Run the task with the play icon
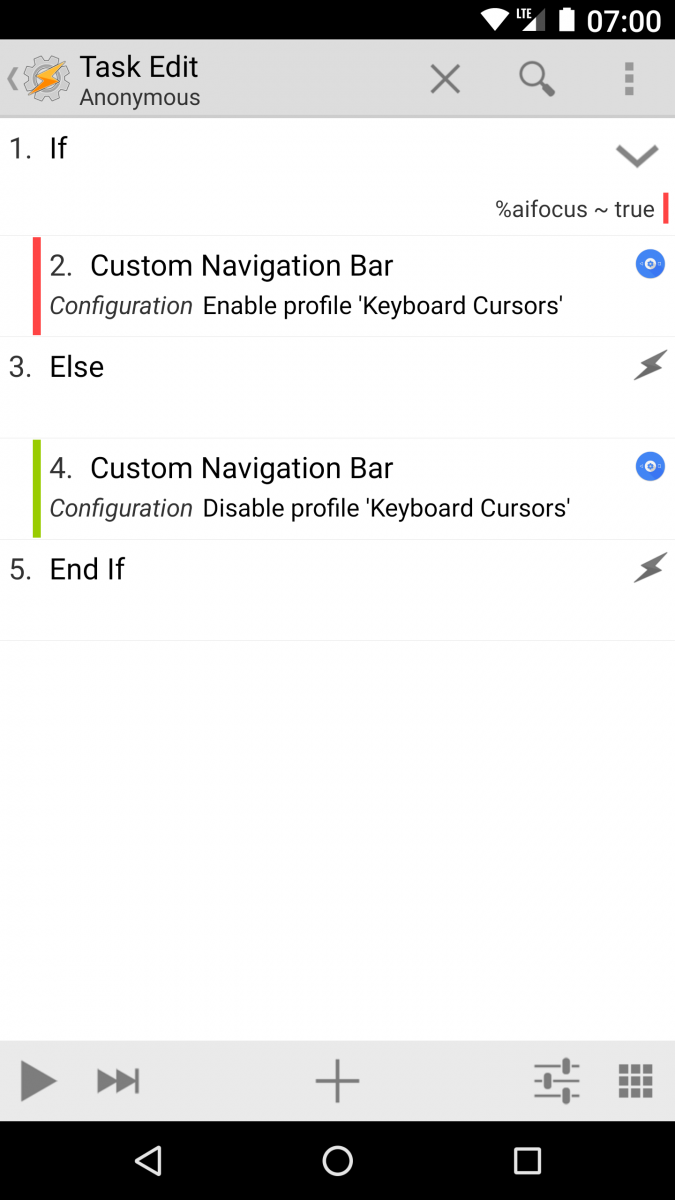Image resolution: width=675 pixels, height=1200 pixels. 38,1080
